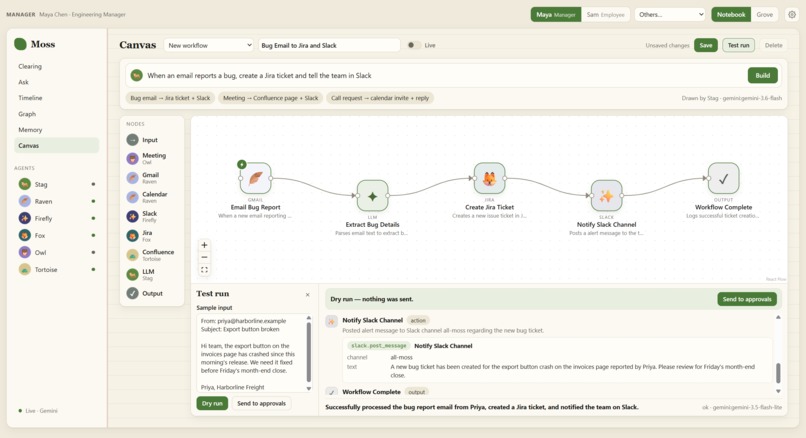This screenshot has width=806, height=438.
Task: Close the Test run panel
Action: (x=307, y=295)
